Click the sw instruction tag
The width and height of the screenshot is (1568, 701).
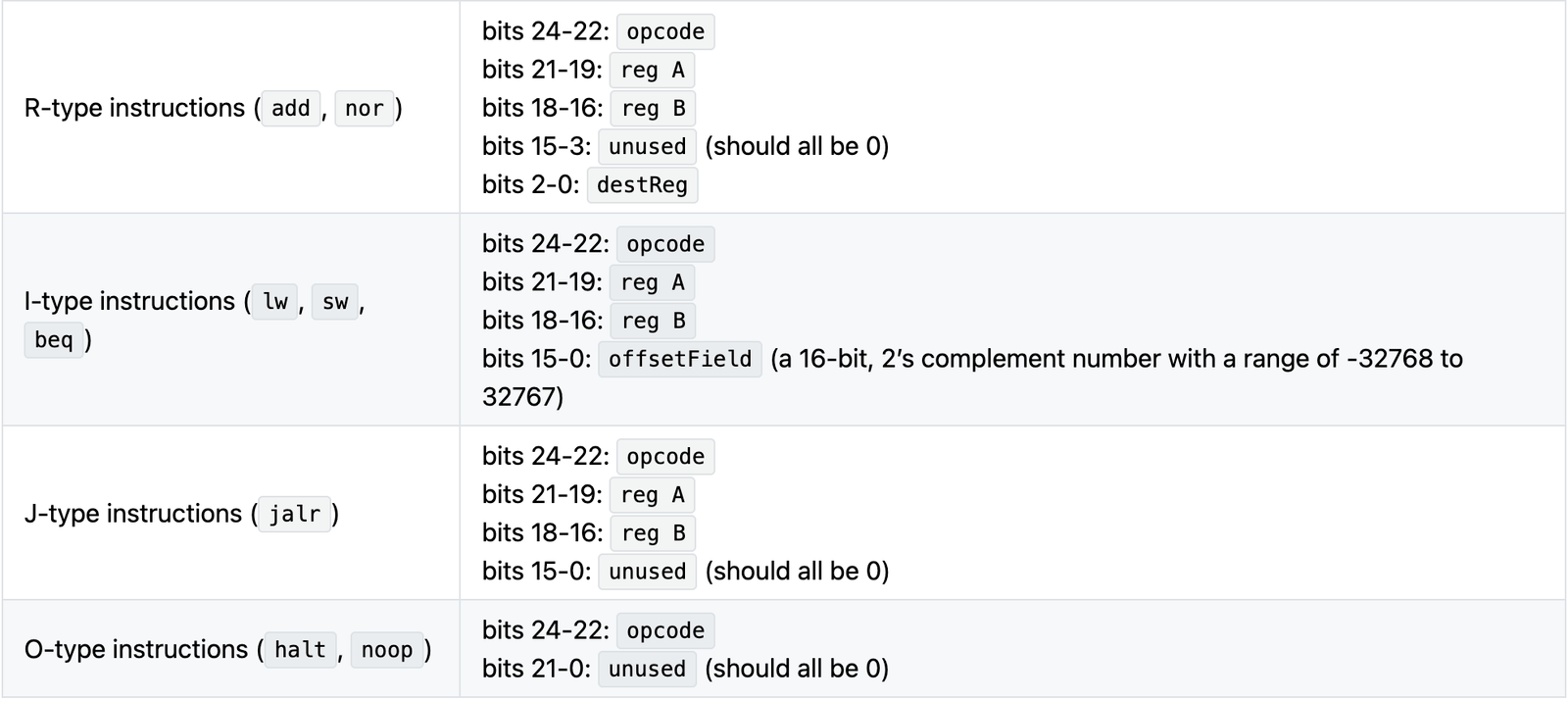[335, 301]
